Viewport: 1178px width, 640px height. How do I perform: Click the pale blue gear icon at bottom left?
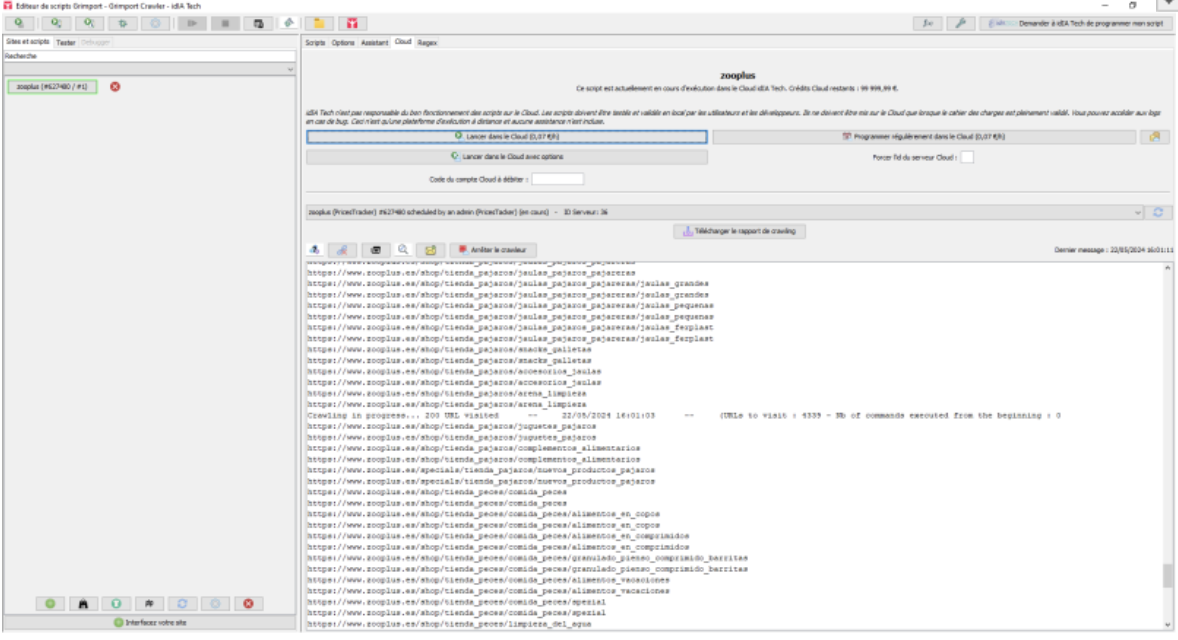click(216, 603)
